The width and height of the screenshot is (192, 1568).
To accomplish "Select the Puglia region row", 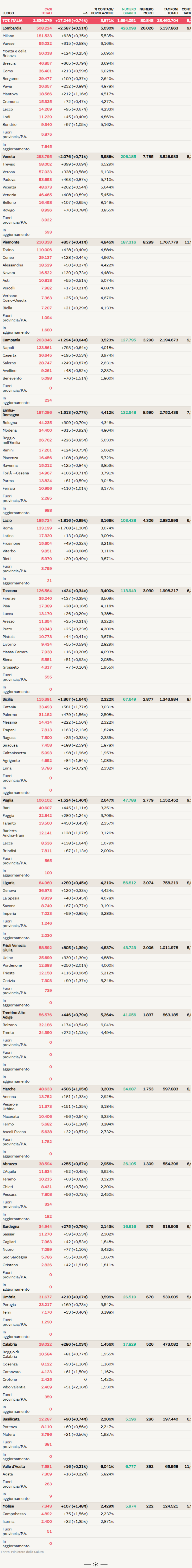I will click(x=96, y=800).
